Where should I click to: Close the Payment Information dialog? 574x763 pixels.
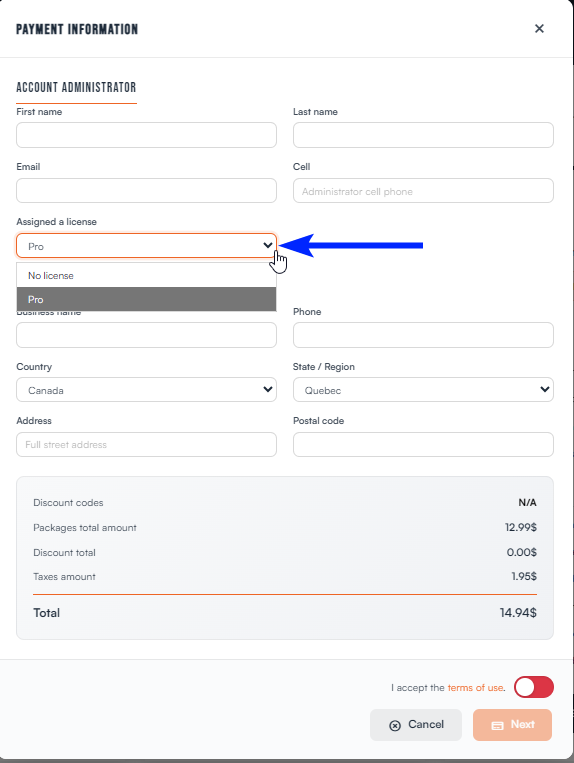point(539,29)
